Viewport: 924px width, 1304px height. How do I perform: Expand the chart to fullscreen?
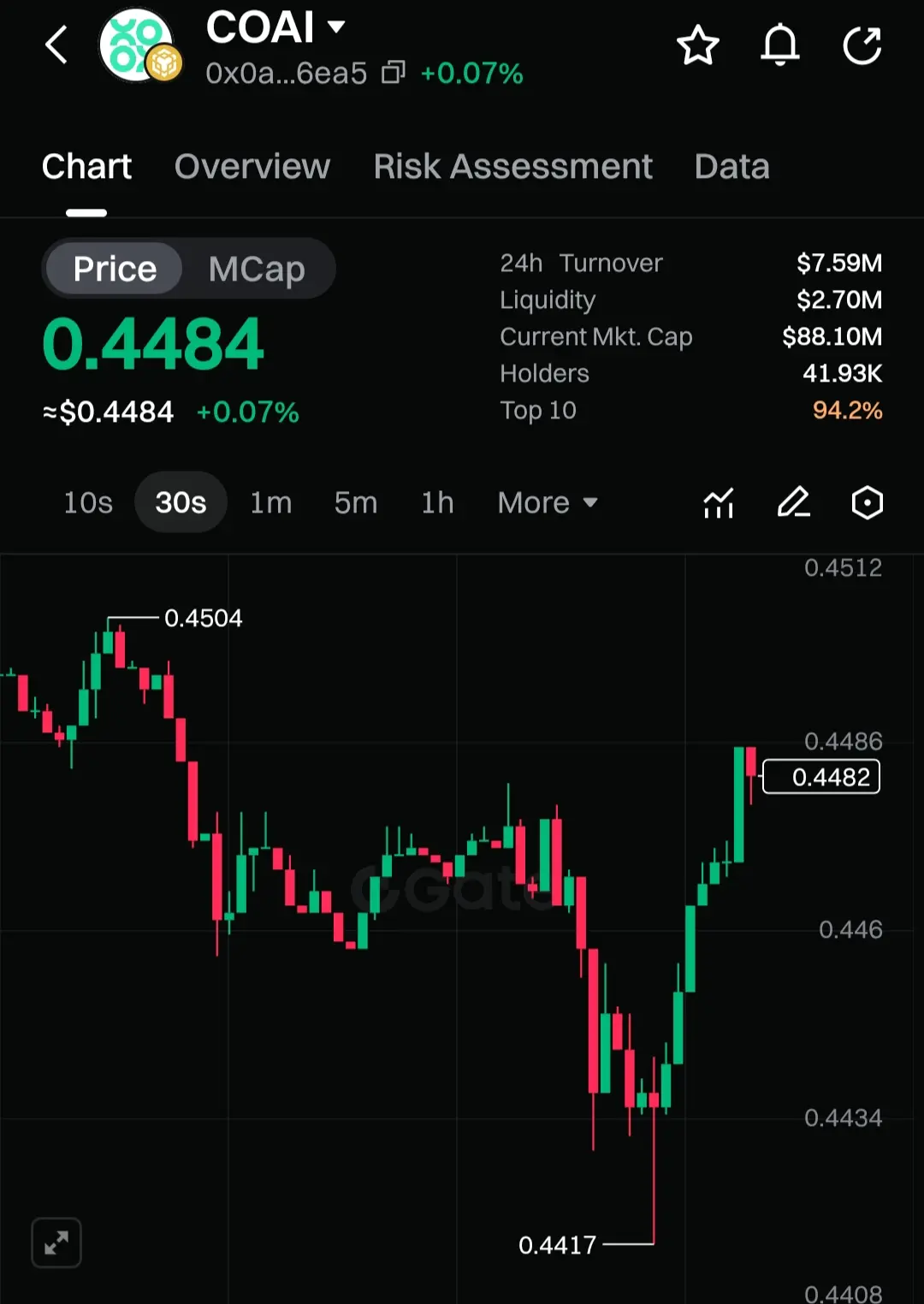click(56, 1242)
